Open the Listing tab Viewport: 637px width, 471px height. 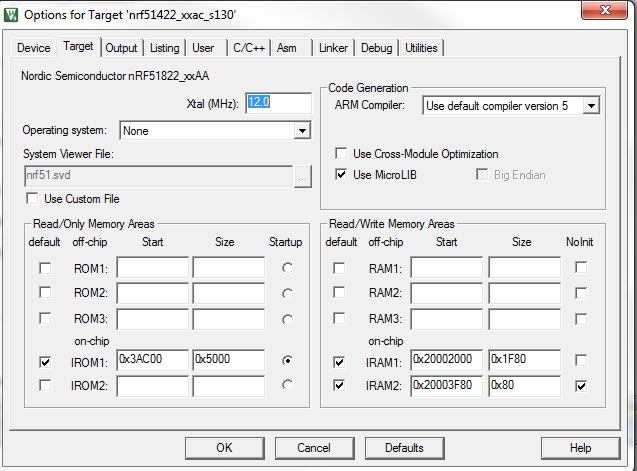[x=165, y=48]
